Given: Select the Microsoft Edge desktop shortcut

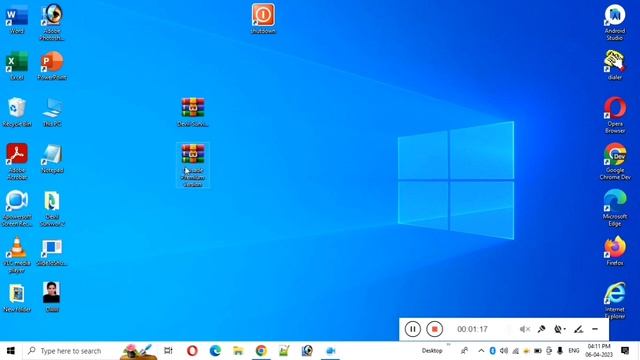Looking at the screenshot, I should tap(615, 208).
